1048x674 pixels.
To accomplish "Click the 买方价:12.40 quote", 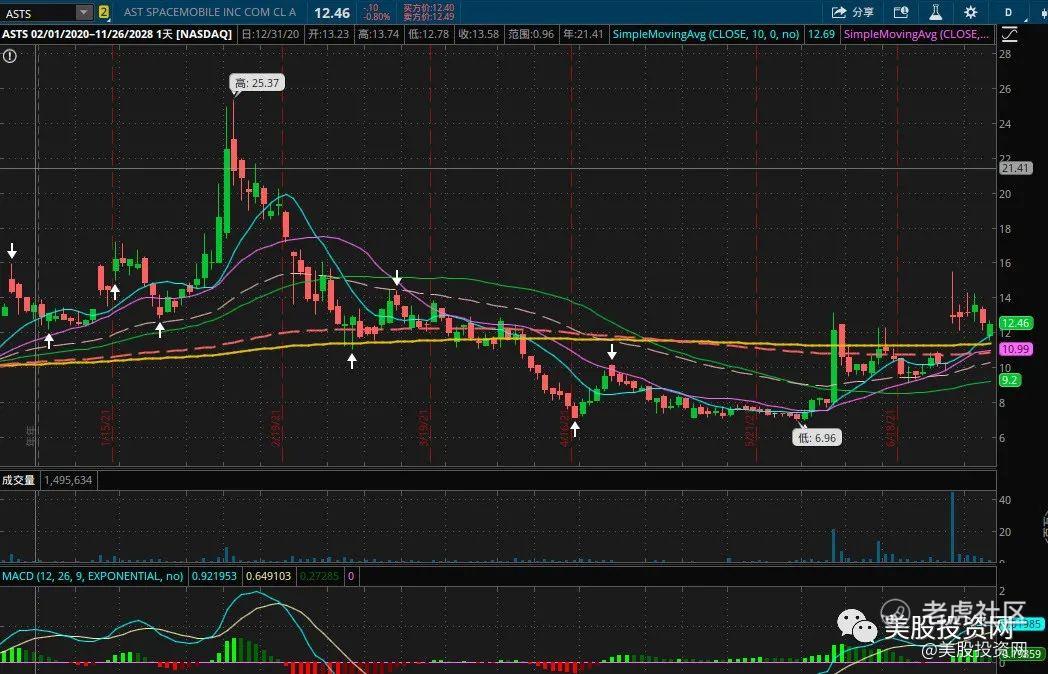I will [428, 8].
